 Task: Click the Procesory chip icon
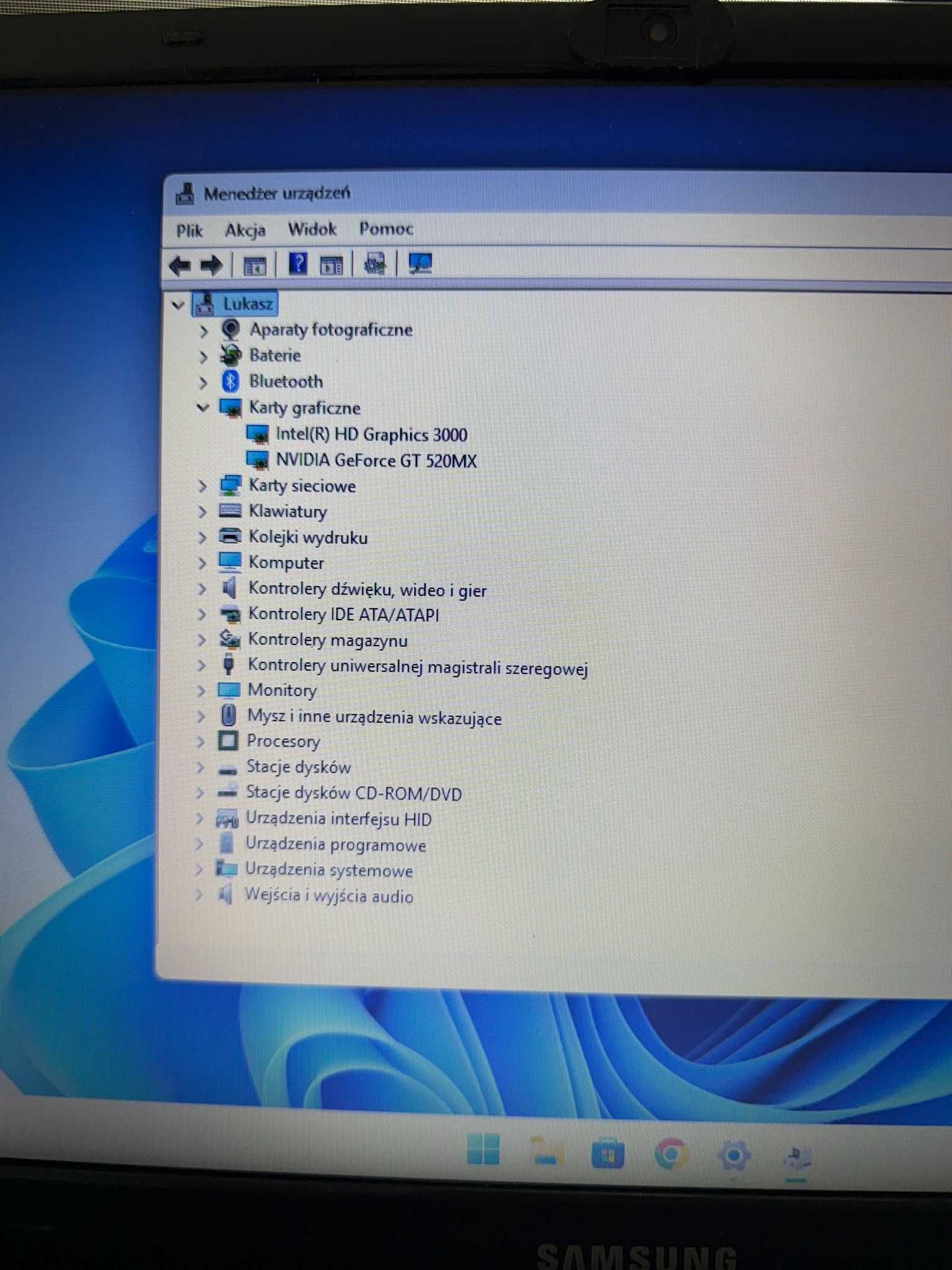228,740
